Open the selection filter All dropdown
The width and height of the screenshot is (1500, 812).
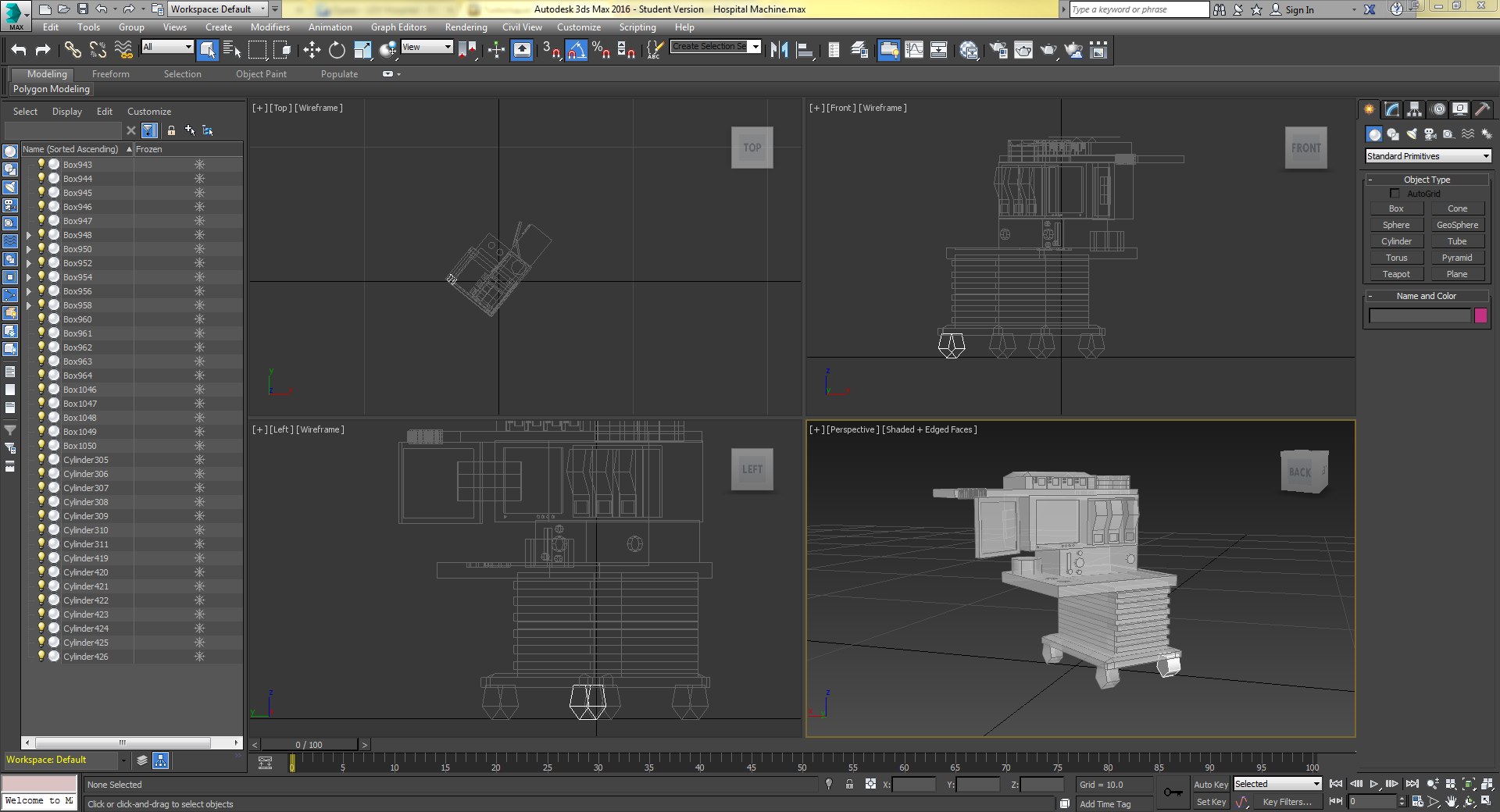point(167,47)
